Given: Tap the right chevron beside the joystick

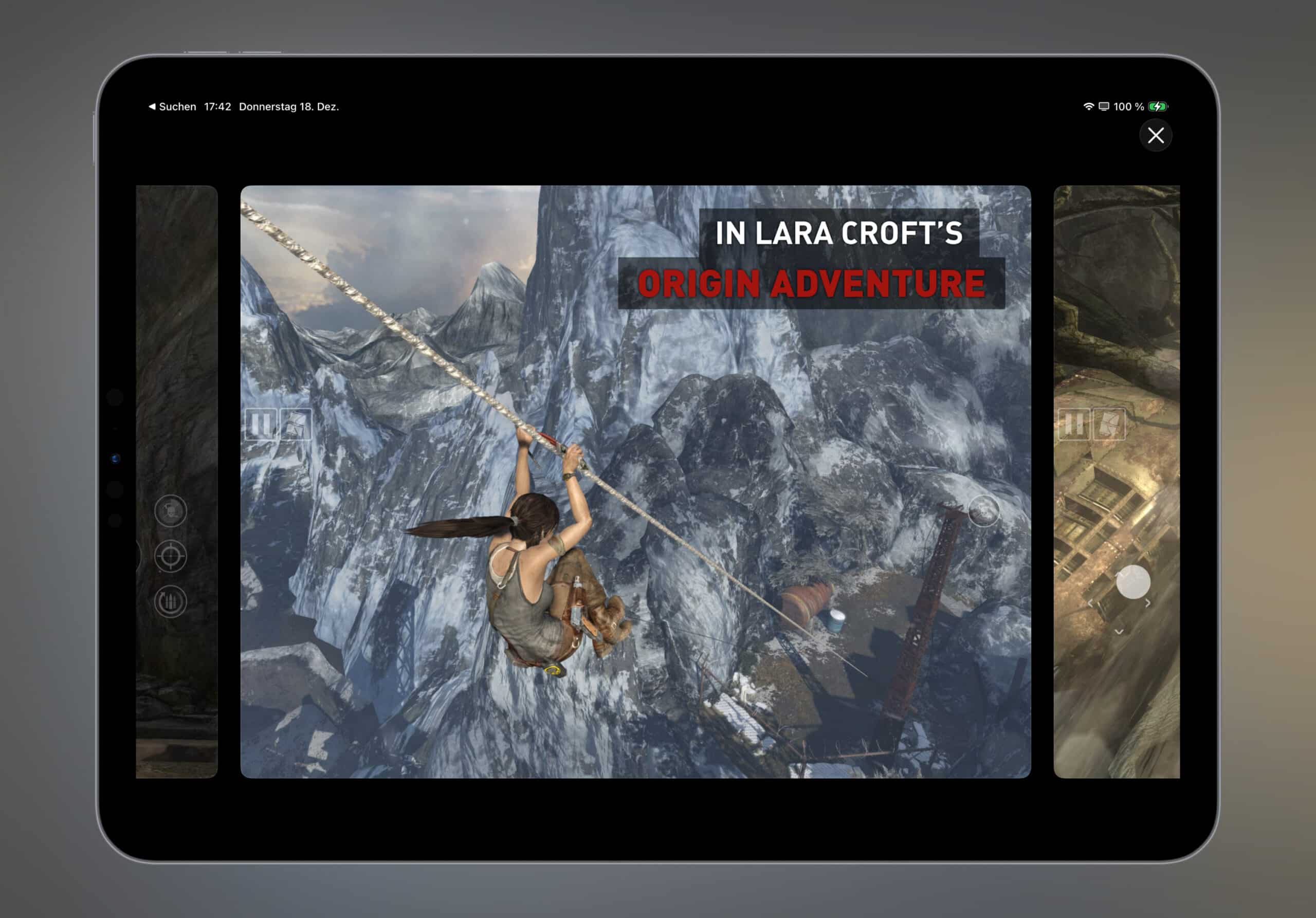Looking at the screenshot, I should click(1147, 603).
